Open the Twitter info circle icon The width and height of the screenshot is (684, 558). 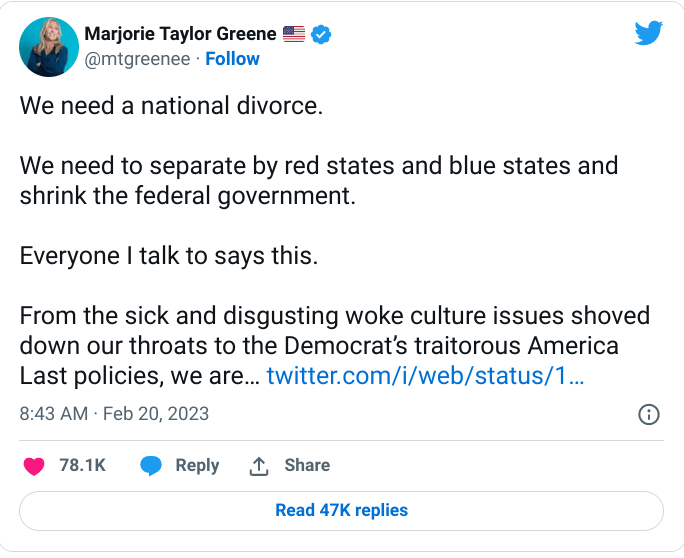click(x=648, y=414)
